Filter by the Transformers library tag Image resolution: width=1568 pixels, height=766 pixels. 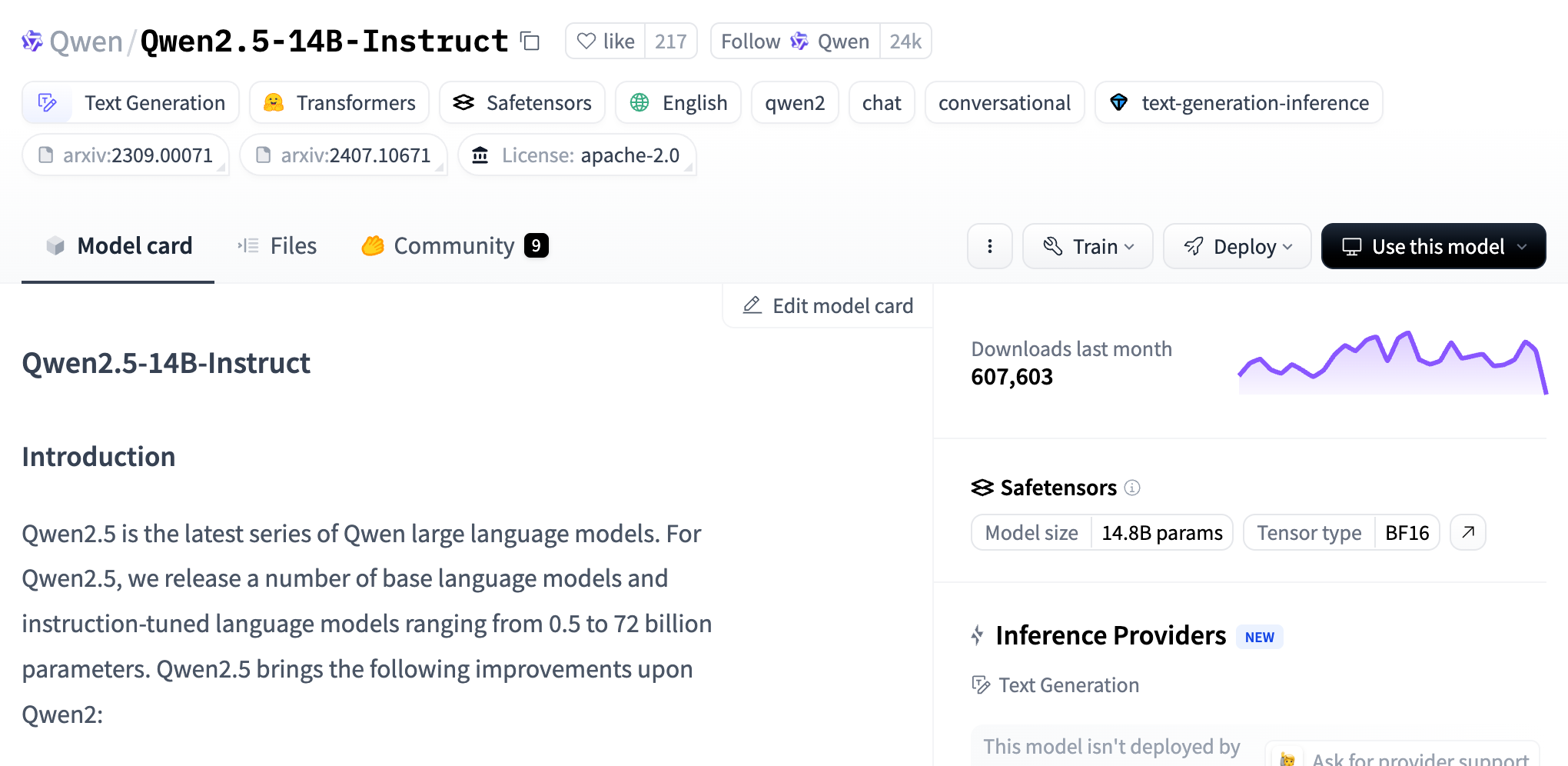[x=339, y=102]
